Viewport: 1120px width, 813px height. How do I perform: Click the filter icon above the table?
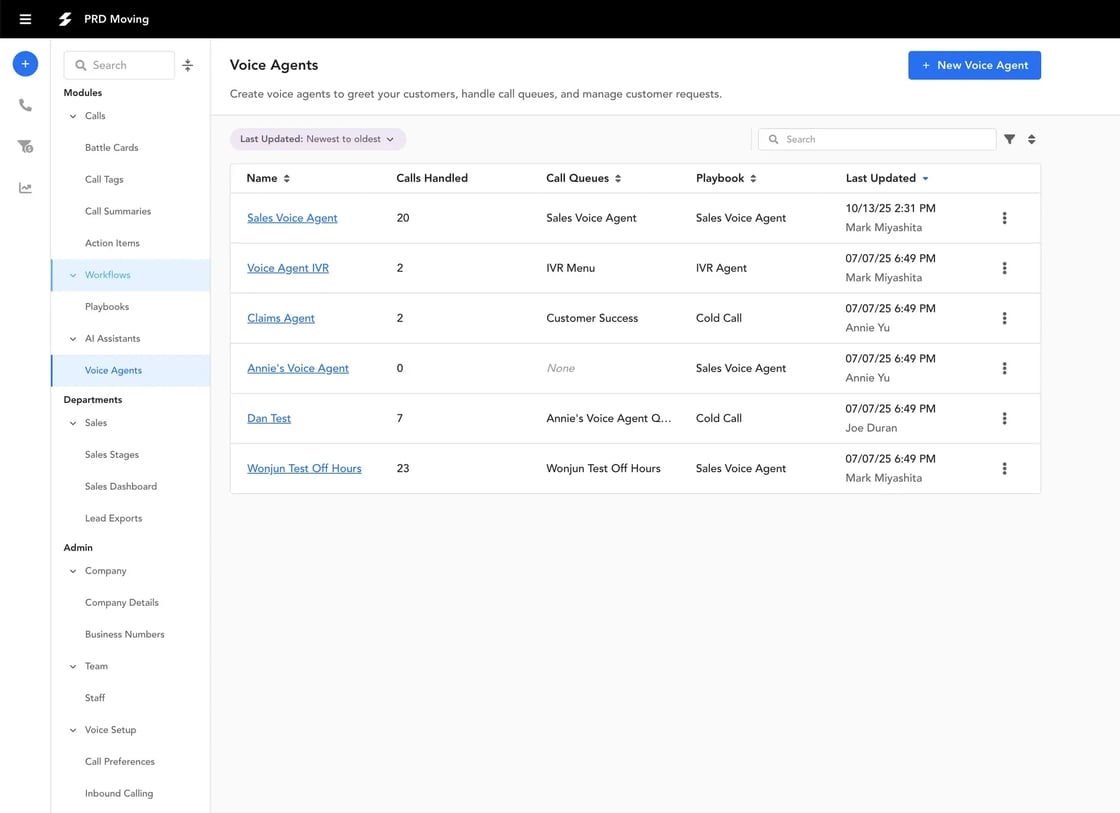(x=1009, y=139)
